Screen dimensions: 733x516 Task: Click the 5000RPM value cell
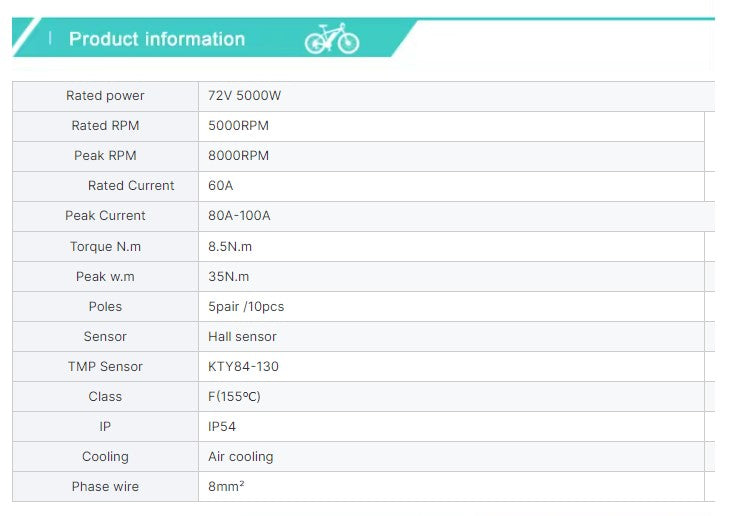(x=238, y=126)
